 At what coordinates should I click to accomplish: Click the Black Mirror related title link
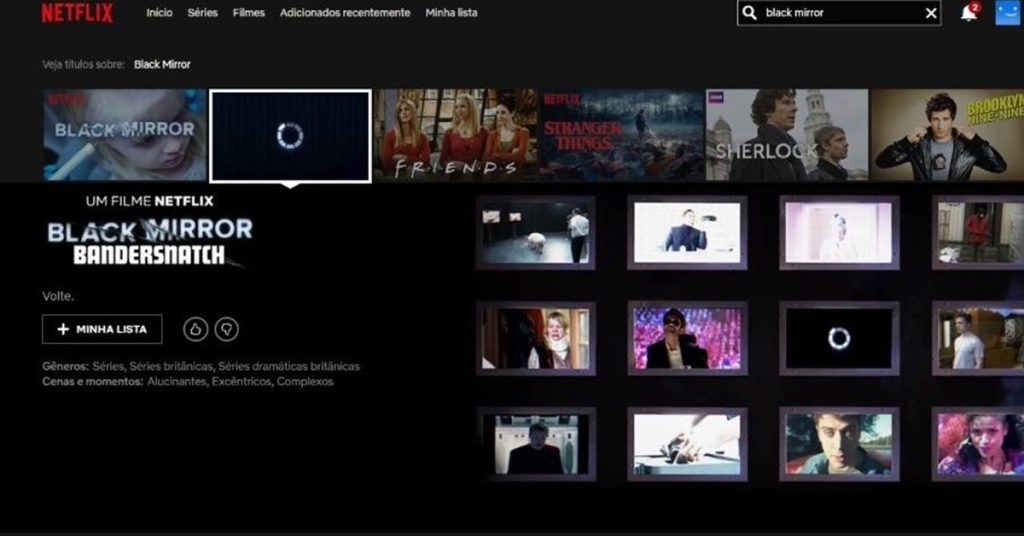[x=162, y=64]
